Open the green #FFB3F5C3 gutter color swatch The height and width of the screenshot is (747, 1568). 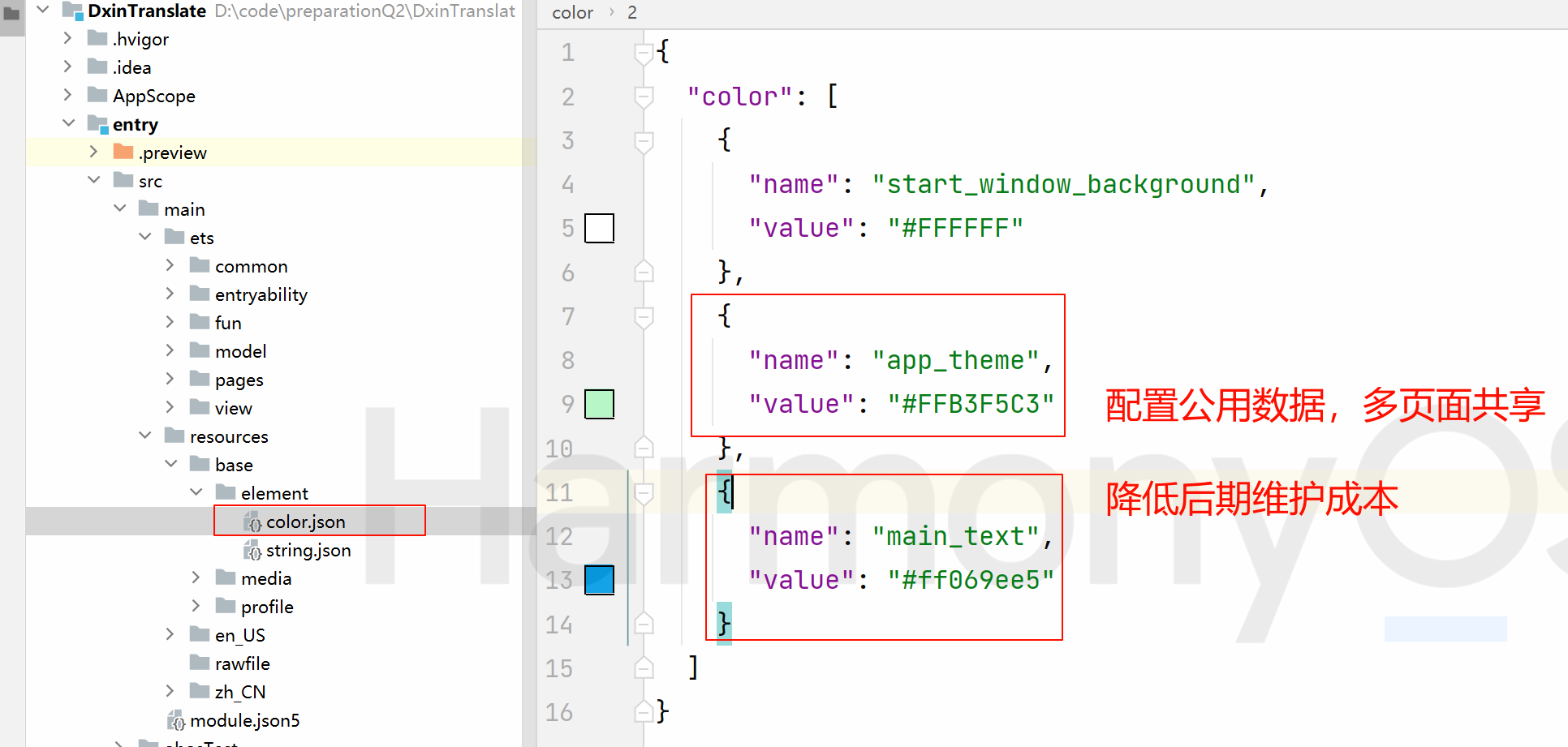pyautogui.click(x=600, y=404)
